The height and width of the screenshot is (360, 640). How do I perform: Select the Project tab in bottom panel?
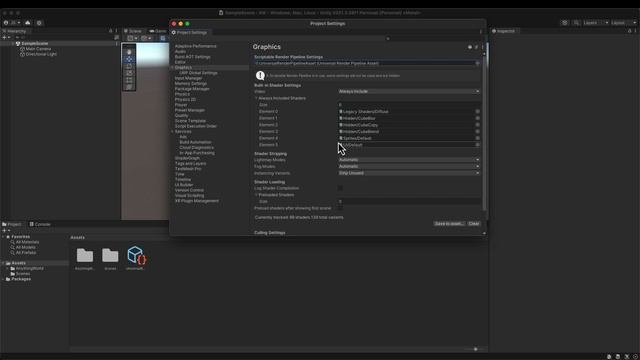click(x=12, y=224)
